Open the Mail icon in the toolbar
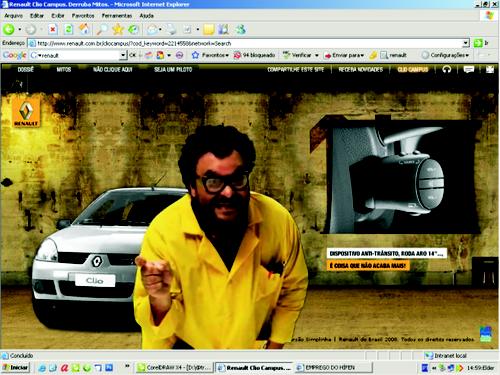The width and height of the screenshot is (500, 375). pos(152,29)
